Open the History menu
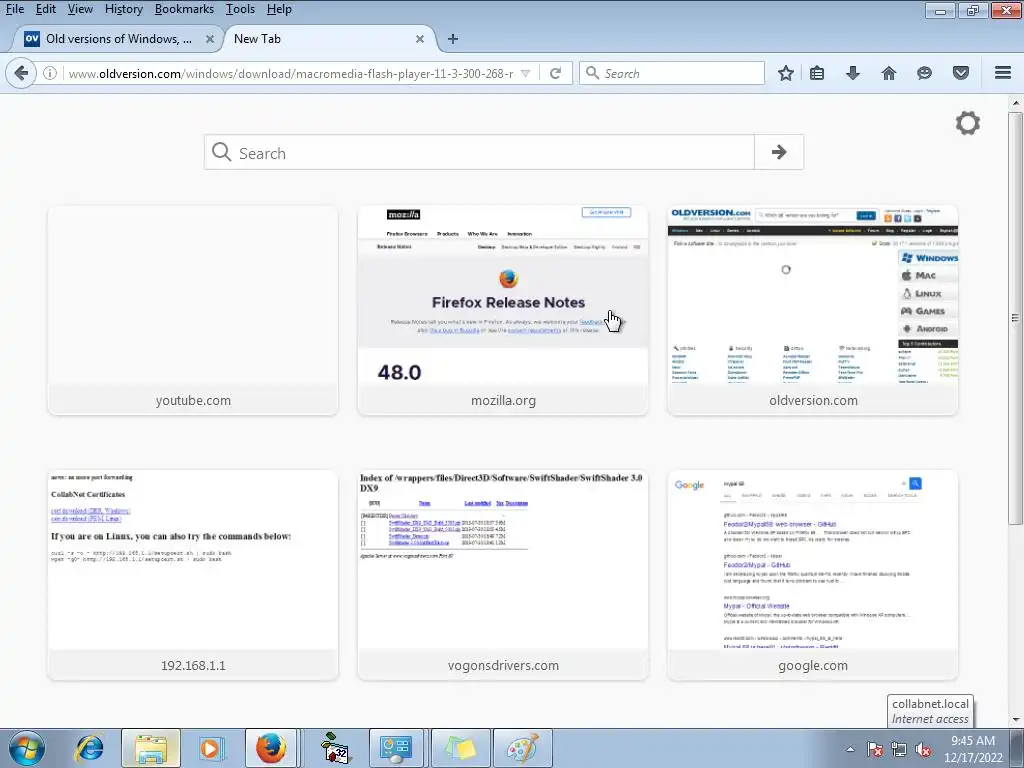The width and height of the screenshot is (1024, 768). coord(123,9)
